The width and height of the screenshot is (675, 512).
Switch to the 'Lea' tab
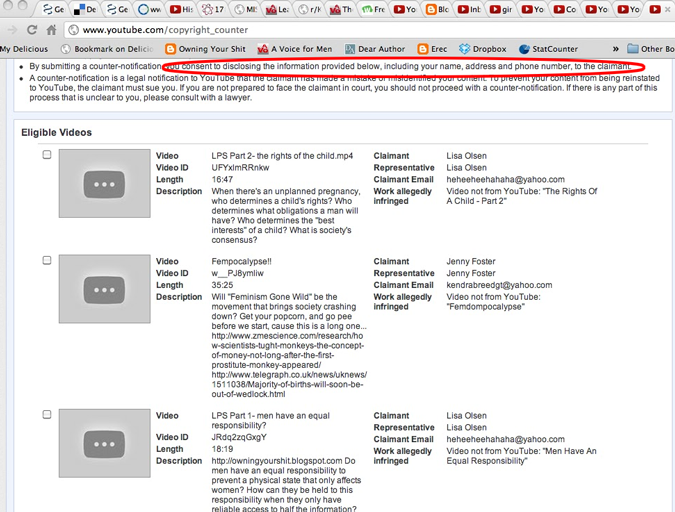point(277,9)
